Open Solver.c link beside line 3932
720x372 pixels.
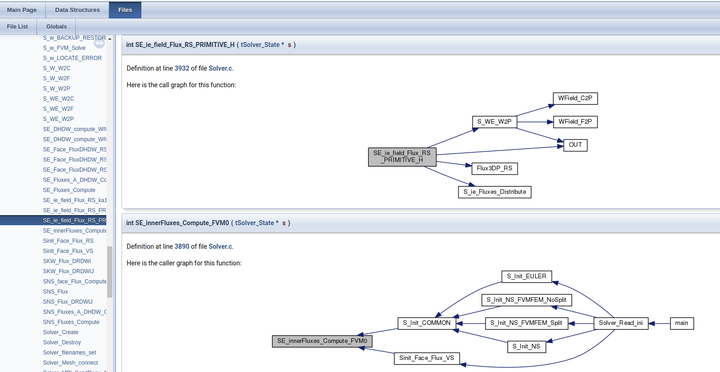point(221,68)
